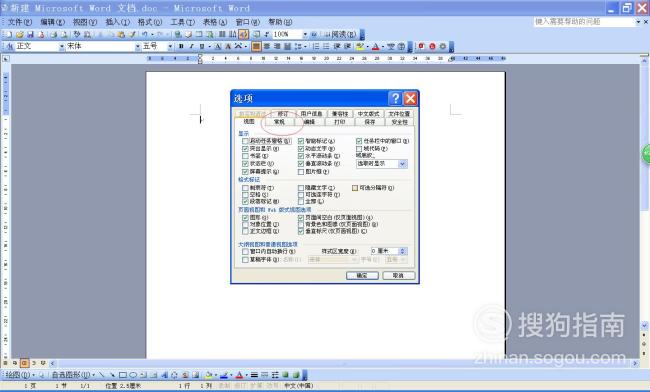Switch to the 用户信息 tab
The width and height of the screenshot is (650, 392).
point(311,114)
